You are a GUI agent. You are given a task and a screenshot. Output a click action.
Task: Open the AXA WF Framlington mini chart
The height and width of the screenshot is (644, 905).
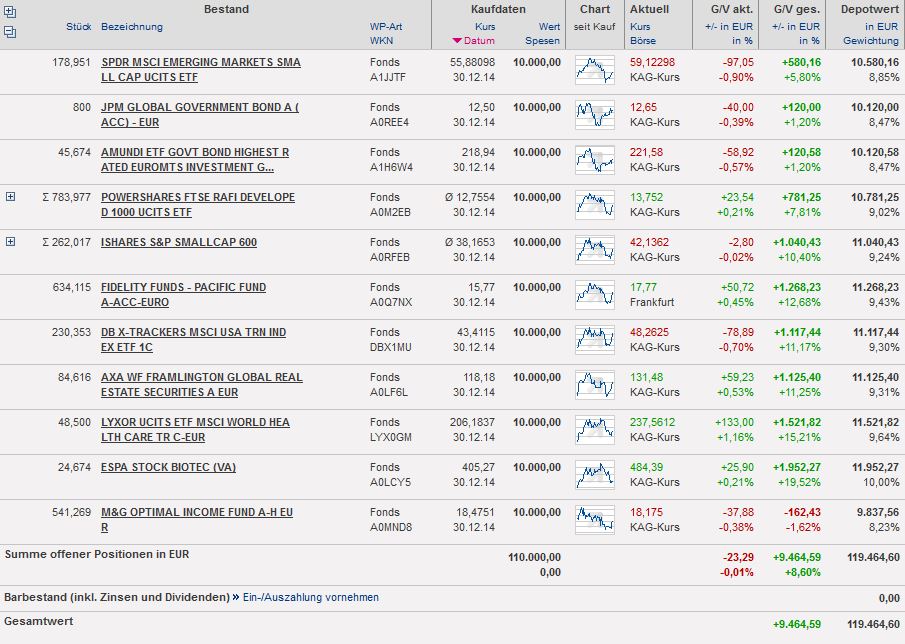[x=595, y=385]
